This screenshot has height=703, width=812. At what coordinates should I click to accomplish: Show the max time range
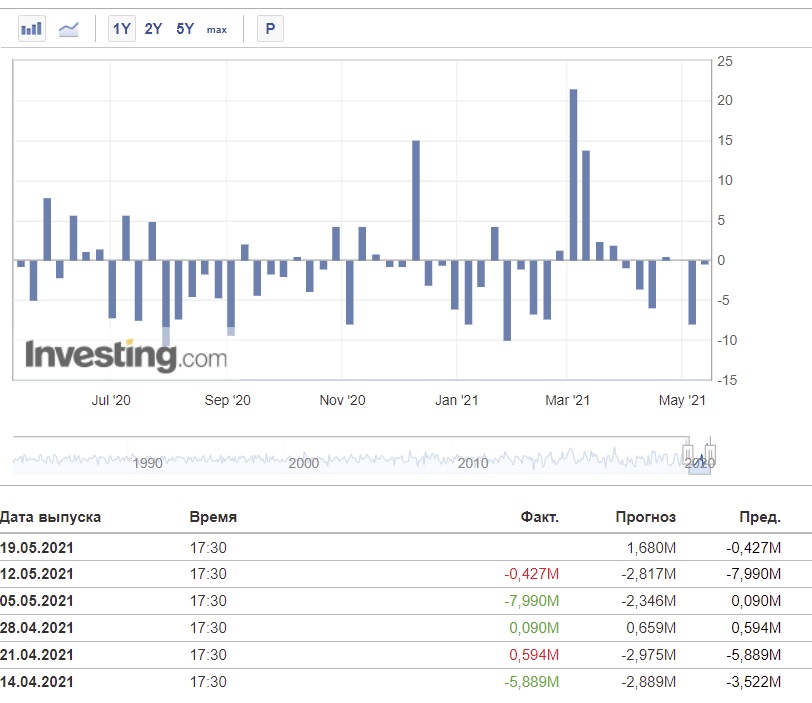[216, 30]
